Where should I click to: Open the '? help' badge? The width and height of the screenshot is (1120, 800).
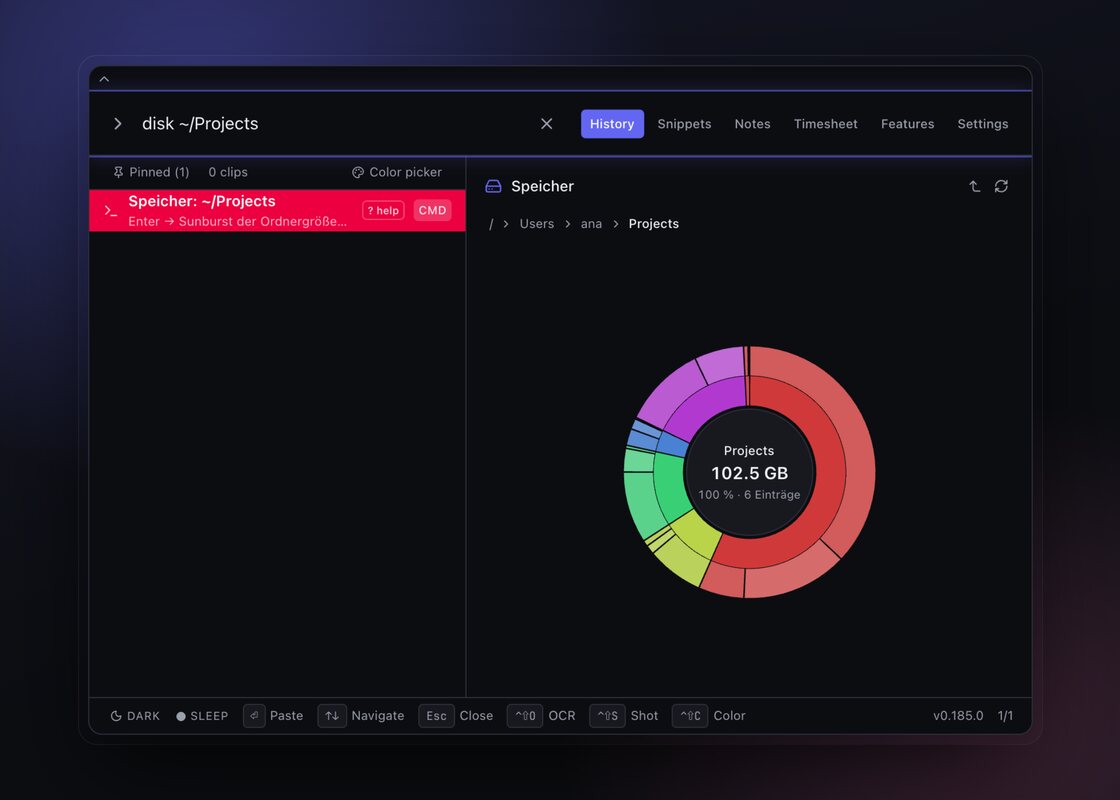point(383,211)
